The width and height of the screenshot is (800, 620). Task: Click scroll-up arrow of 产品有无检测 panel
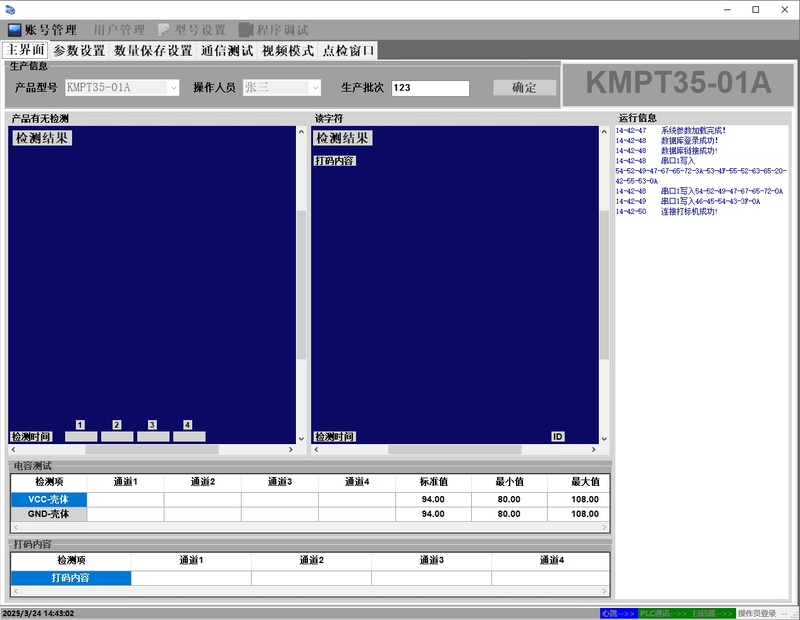click(301, 132)
